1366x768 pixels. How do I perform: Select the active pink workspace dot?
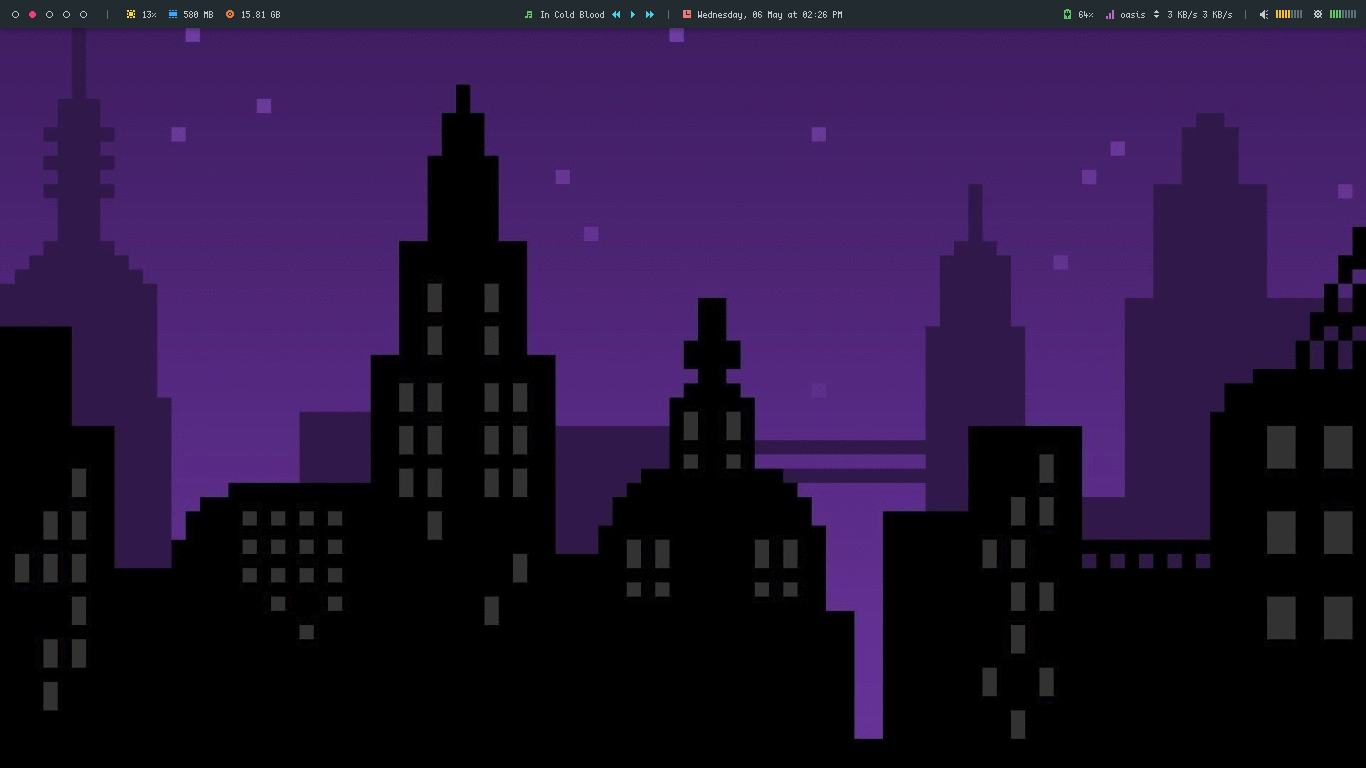click(33, 14)
